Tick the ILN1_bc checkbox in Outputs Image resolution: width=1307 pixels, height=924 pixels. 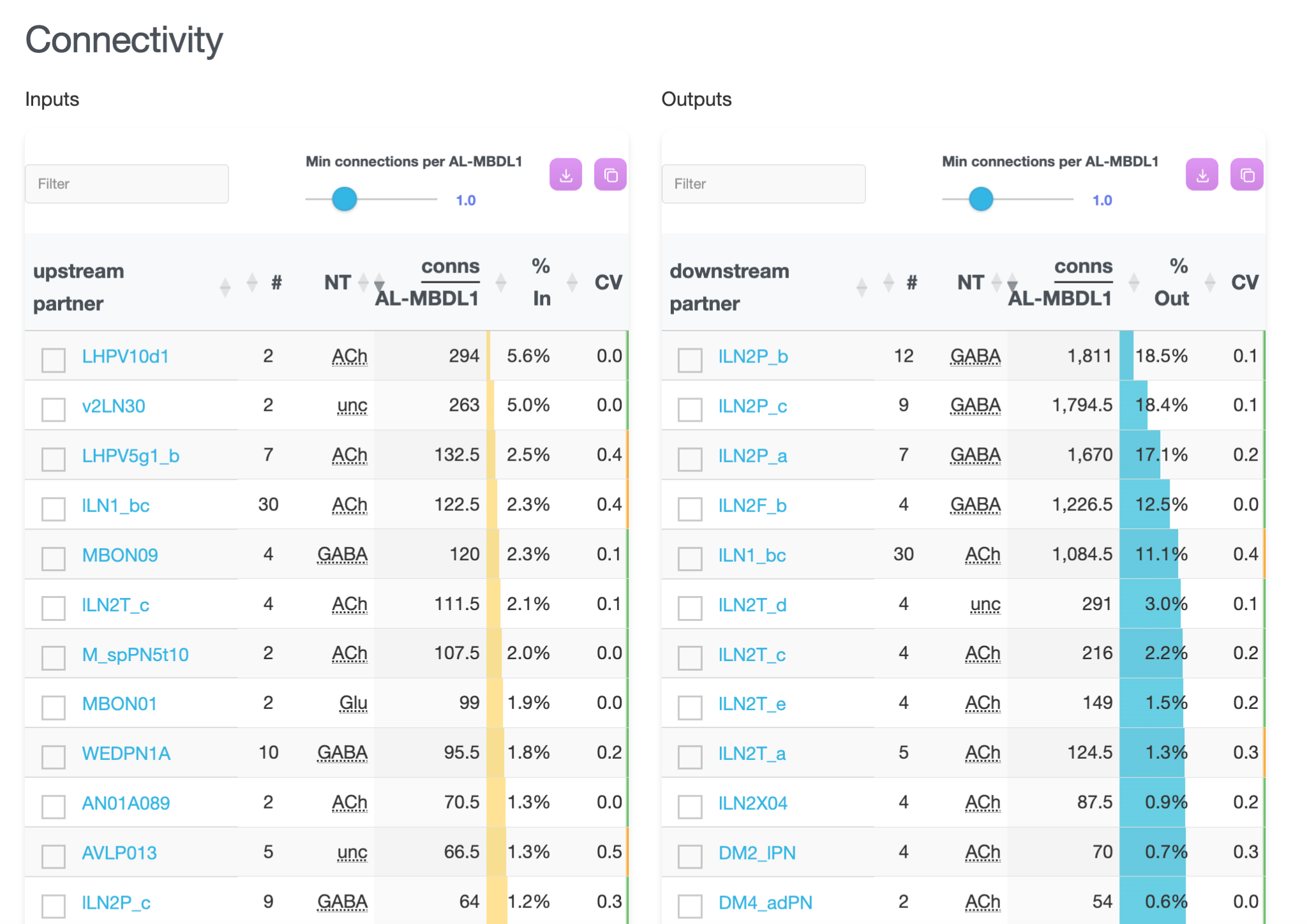[x=690, y=559]
